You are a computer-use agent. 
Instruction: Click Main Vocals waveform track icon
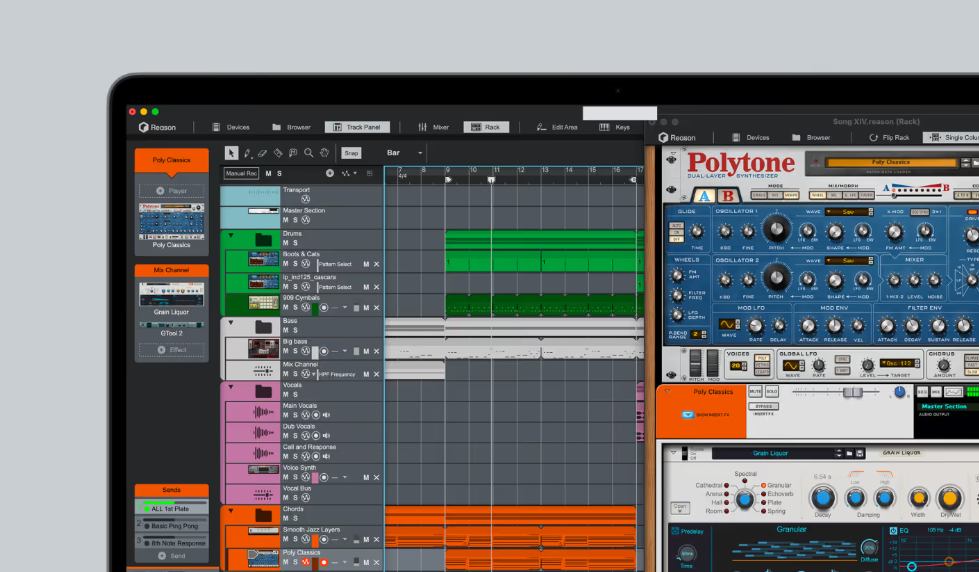(263, 412)
